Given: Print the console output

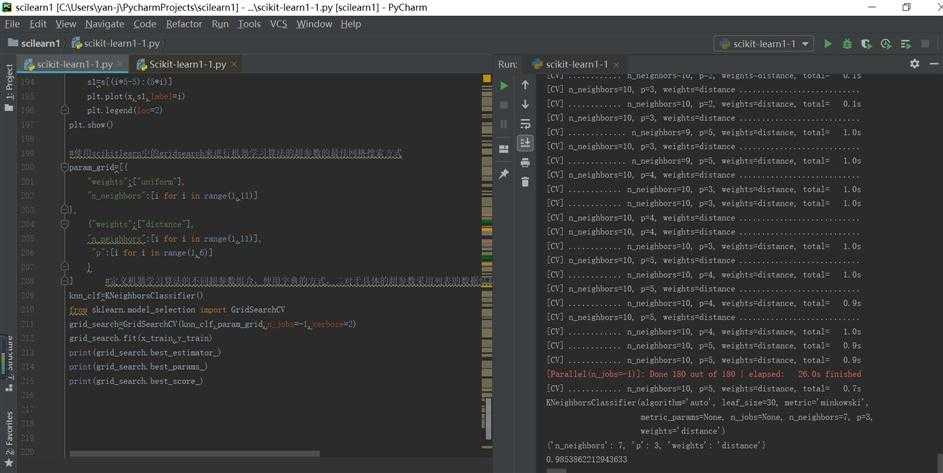Looking at the screenshot, I should (525, 162).
